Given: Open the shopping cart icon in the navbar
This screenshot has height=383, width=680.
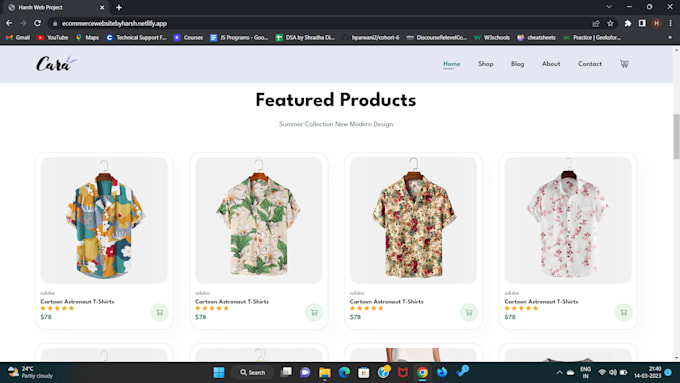Looking at the screenshot, I should click(x=624, y=64).
